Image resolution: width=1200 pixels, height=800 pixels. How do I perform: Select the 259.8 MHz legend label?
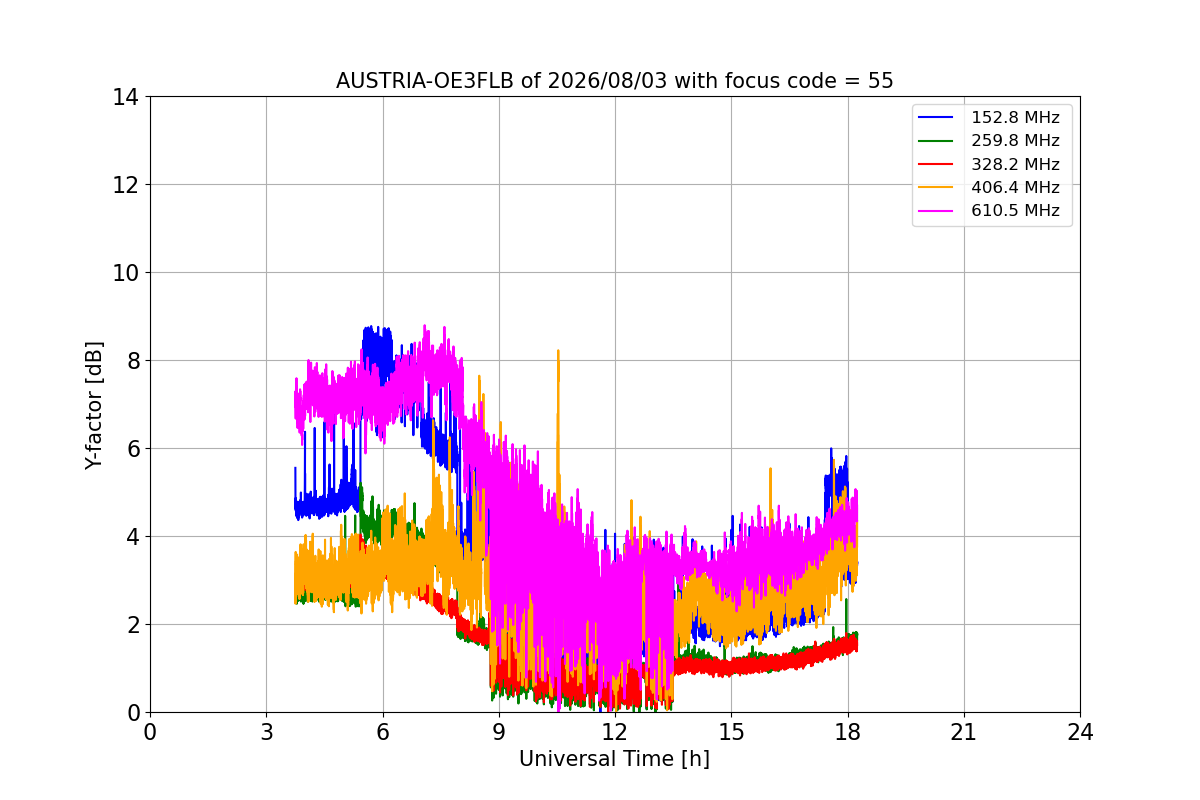(1015, 141)
